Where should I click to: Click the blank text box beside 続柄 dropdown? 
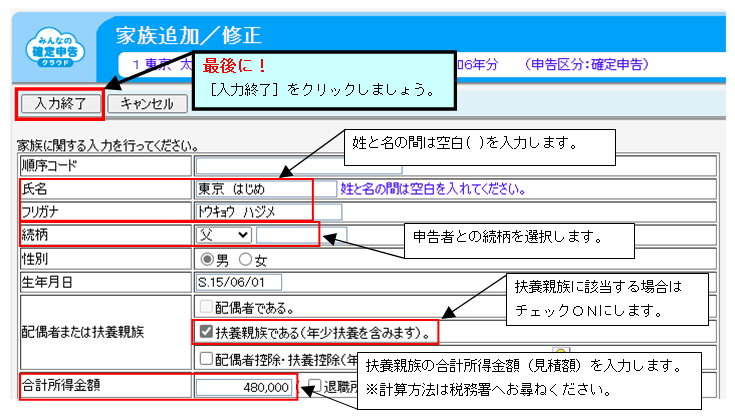(x=301, y=235)
